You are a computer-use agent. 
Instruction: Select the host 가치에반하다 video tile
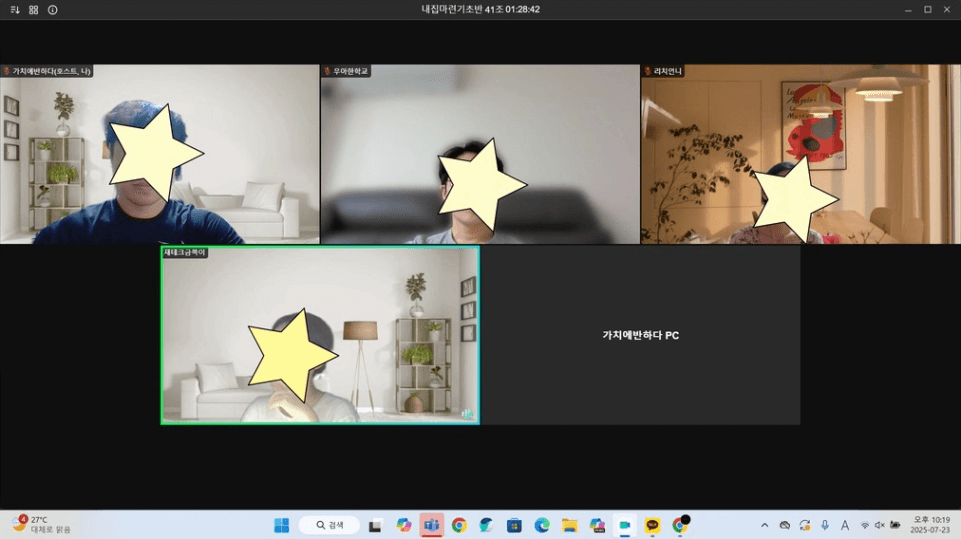[x=159, y=154]
